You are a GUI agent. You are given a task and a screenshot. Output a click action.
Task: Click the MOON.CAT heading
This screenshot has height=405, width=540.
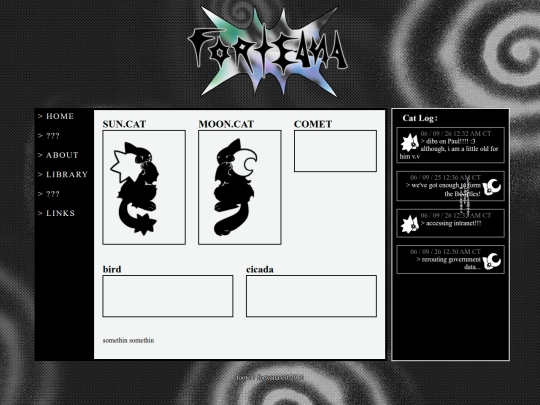tap(226, 124)
